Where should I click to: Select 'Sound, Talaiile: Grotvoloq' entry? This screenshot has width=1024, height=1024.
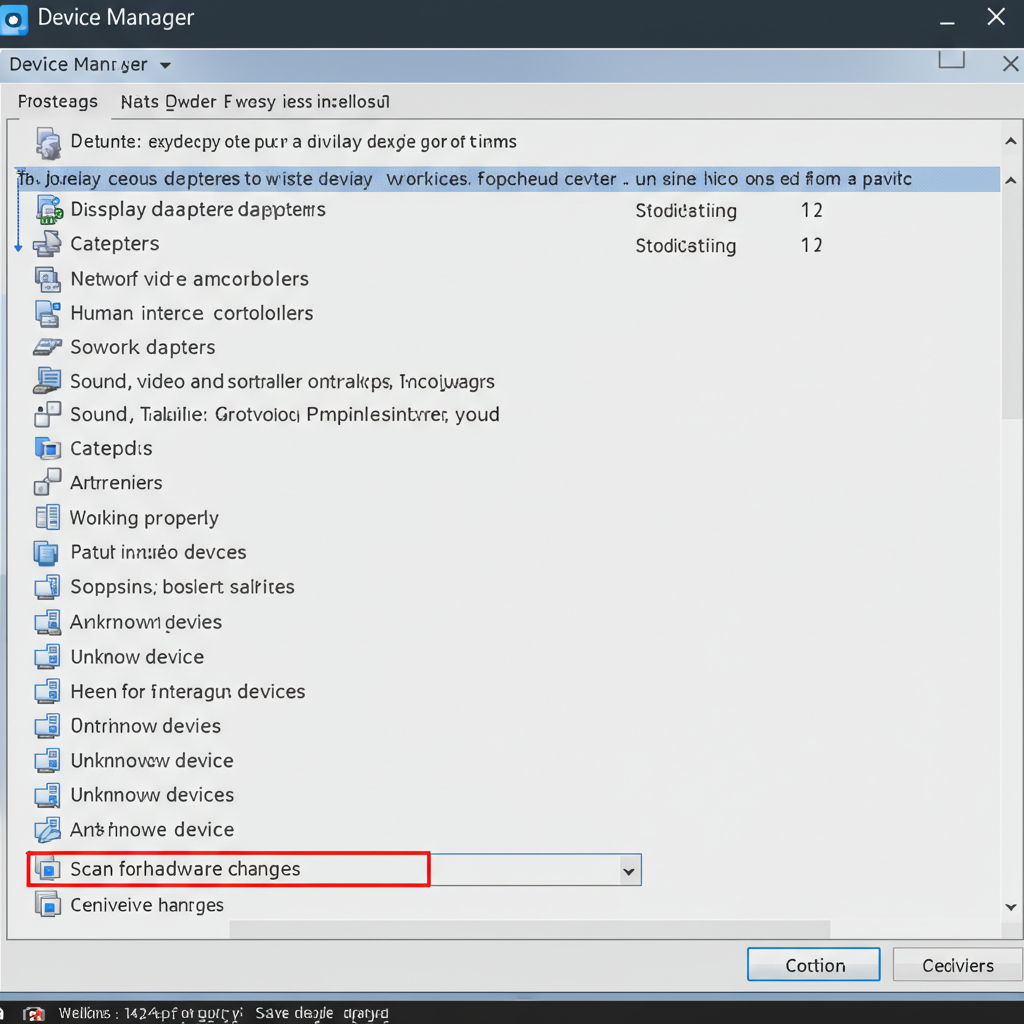coord(285,415)
